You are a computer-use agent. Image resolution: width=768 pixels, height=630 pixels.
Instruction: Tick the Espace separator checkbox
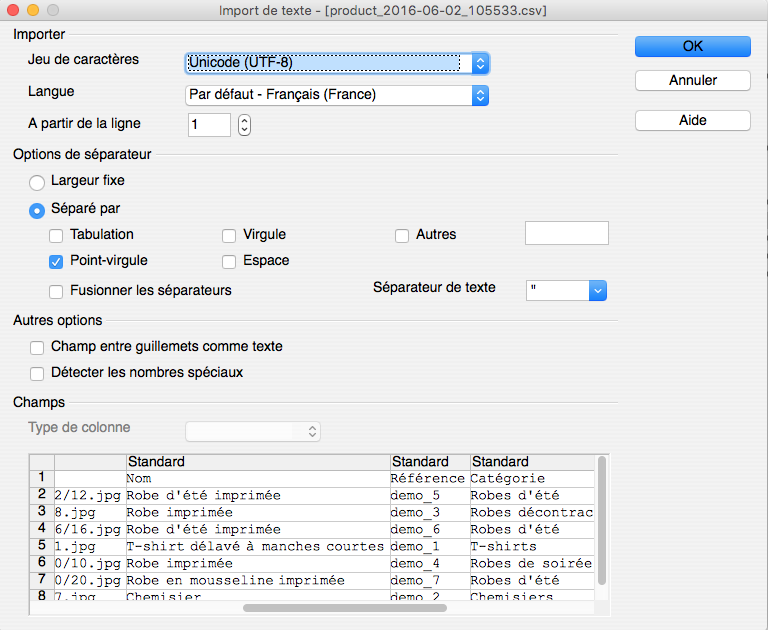click(x=229, y=262)
